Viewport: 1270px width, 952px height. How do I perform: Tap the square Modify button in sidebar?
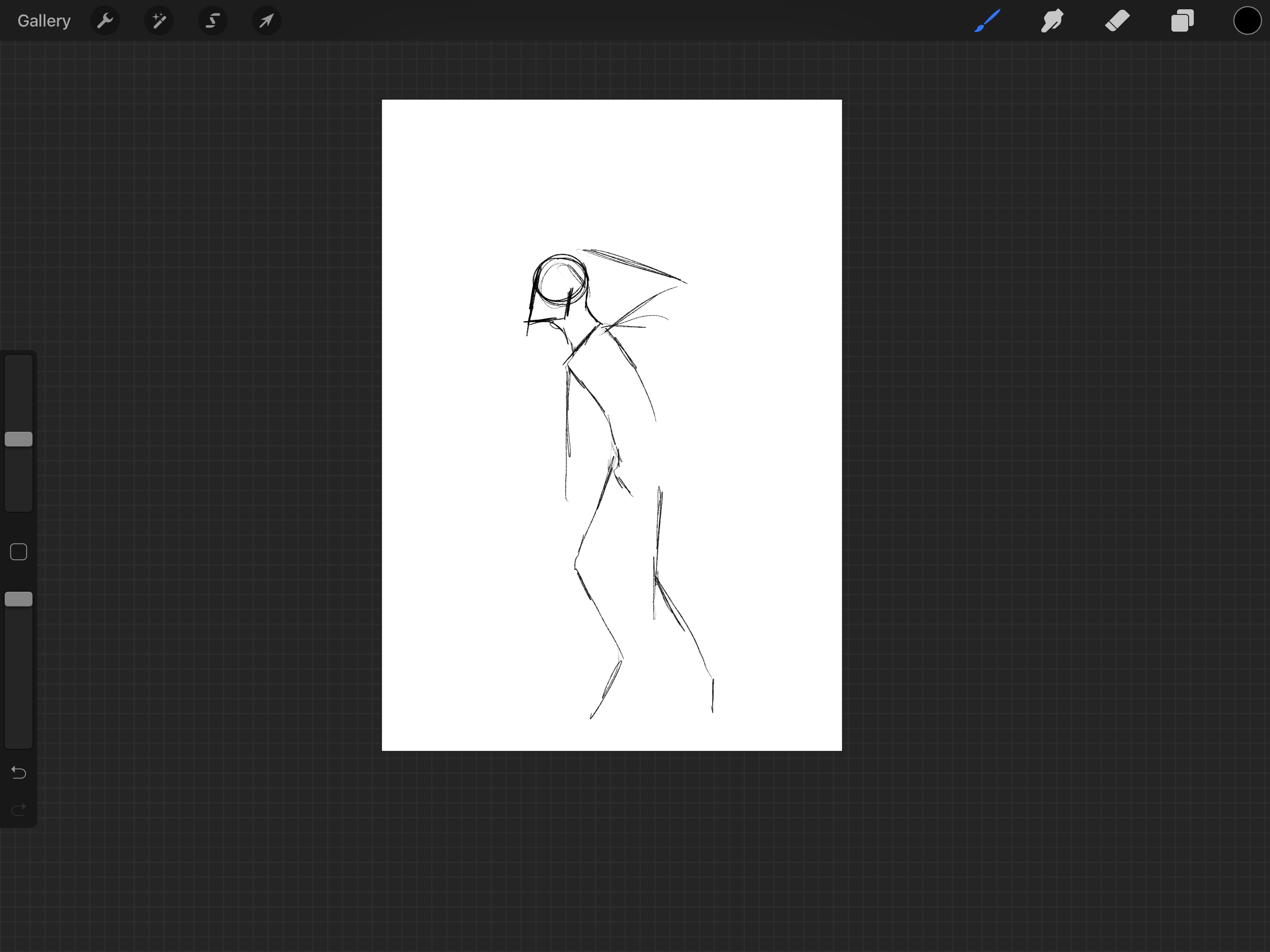tap(19, 552)
